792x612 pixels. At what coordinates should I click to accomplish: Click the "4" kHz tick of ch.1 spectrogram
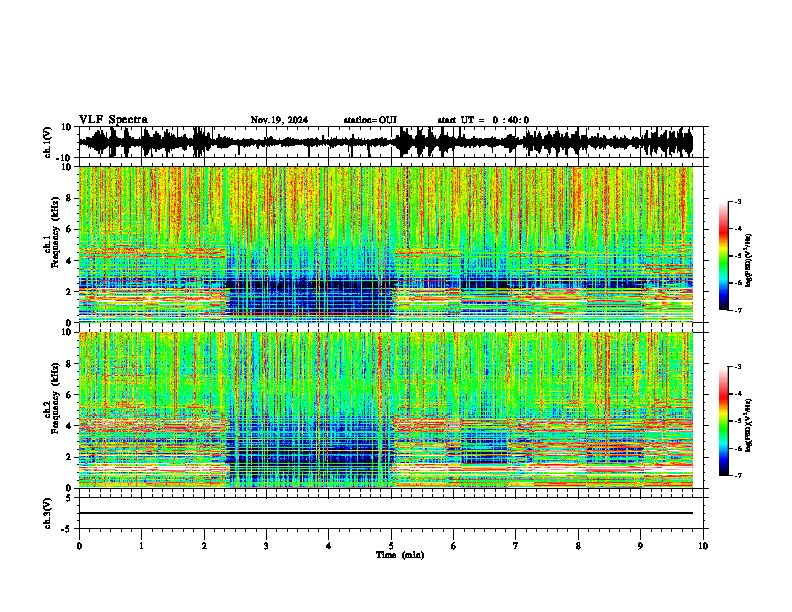click(x=69, y=261)
